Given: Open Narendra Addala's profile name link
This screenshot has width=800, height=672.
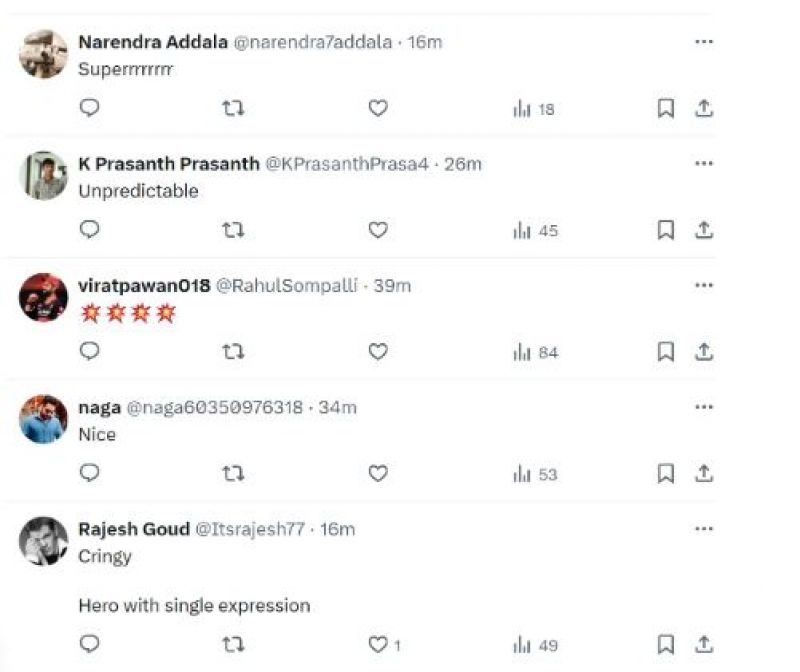Looking at the screenshot, I should point(152,42).
